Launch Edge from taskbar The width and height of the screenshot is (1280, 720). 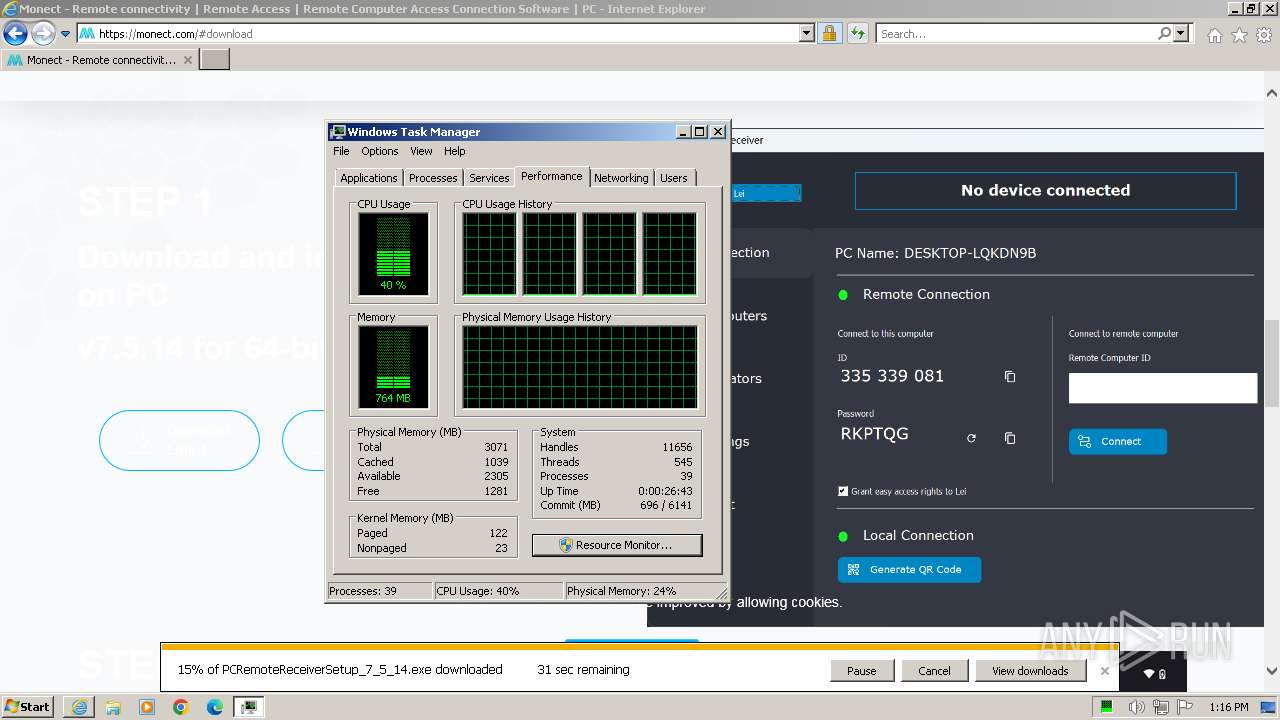click(x=215, y=707)
